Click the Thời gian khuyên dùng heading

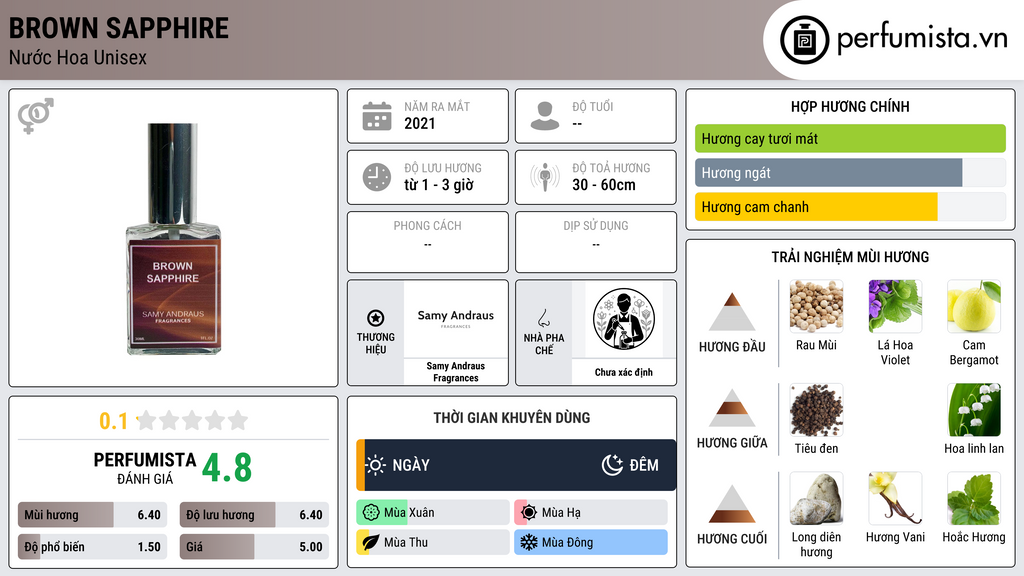click(512, 418)
